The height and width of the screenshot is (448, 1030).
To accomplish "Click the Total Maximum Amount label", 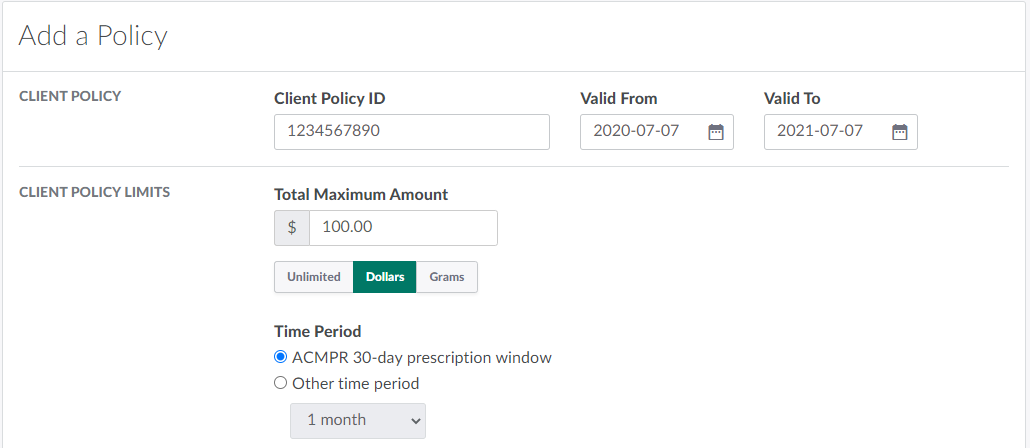I will click(361, 194).
